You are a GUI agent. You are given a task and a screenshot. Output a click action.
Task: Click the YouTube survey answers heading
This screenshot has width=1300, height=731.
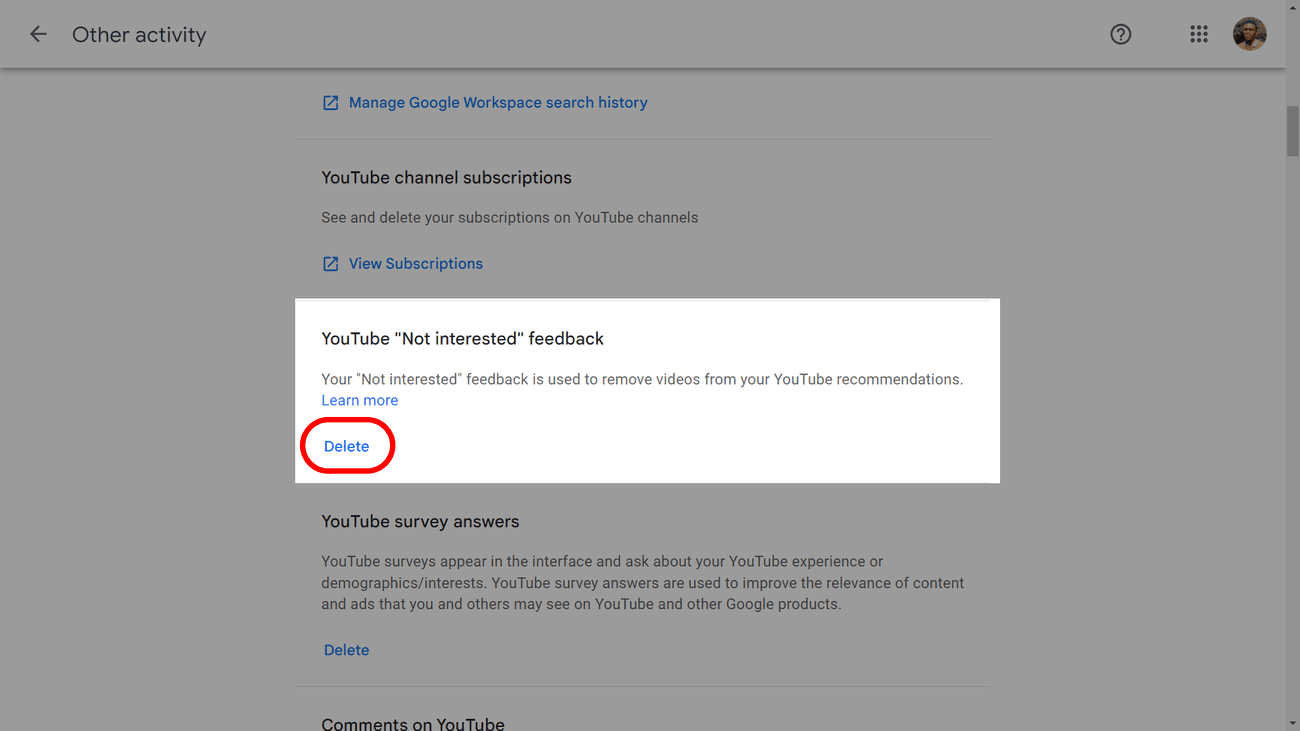click(x=420, y=521)
